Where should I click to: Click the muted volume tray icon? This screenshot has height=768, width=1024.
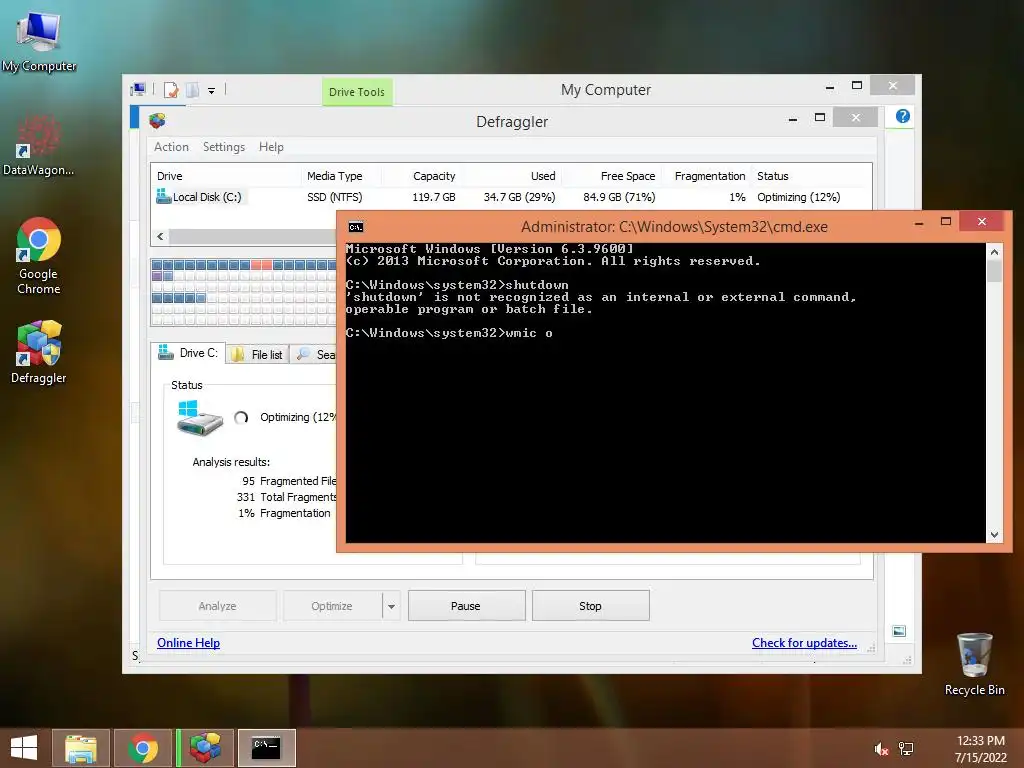click(881, 749)
